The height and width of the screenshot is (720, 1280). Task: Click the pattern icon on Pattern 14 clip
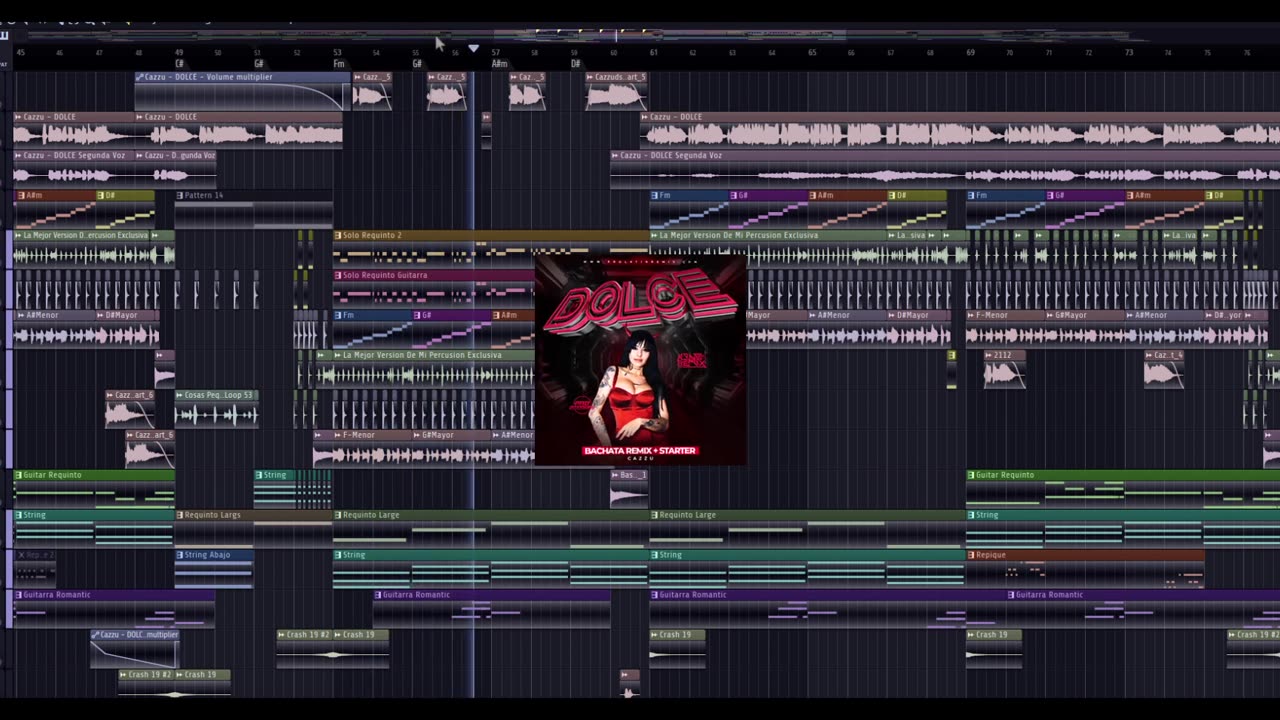point(180,195)
